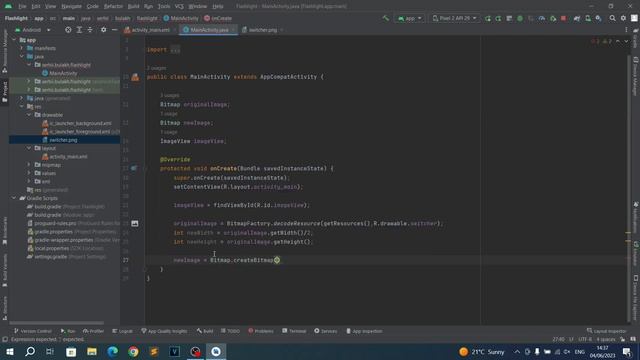640x360 pixels.
Task: Open the Refactor menu
Action: (x=113, y=7)
